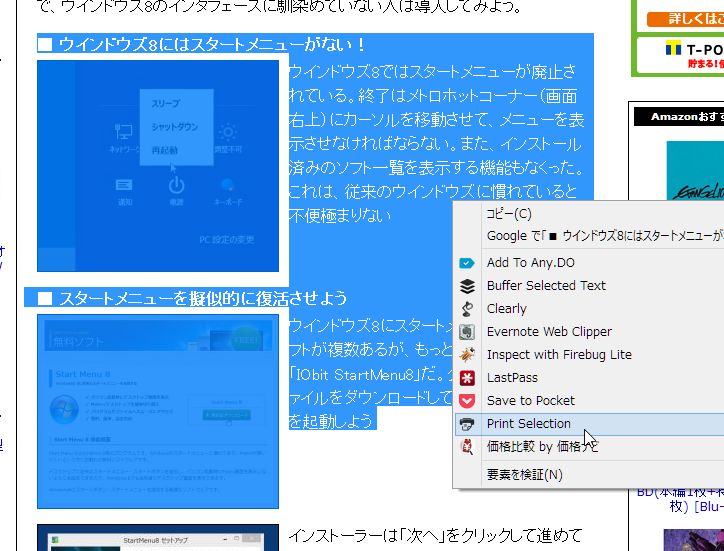This screenshot has width=724, height=551.
Task: Click the Firebug Lite bug icon
Action: (x=467, y=355)
